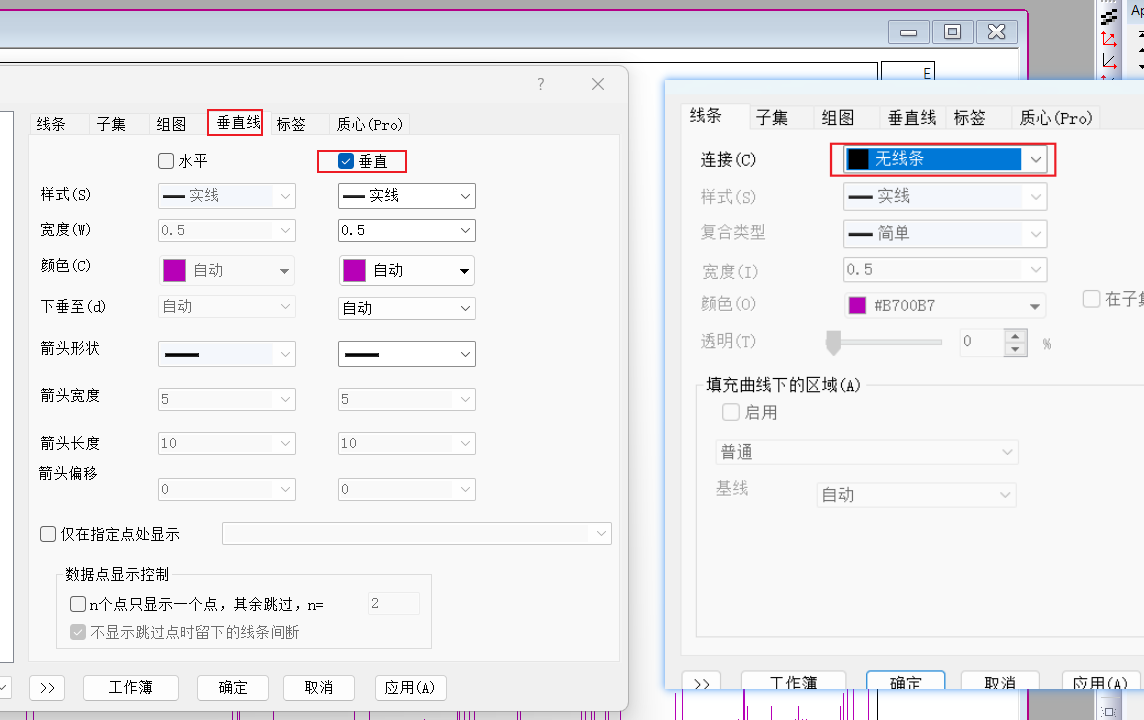Click the anti-alias staircase toolbar icon
The width and height of the screenshot is (1144, 720).
1109,16
